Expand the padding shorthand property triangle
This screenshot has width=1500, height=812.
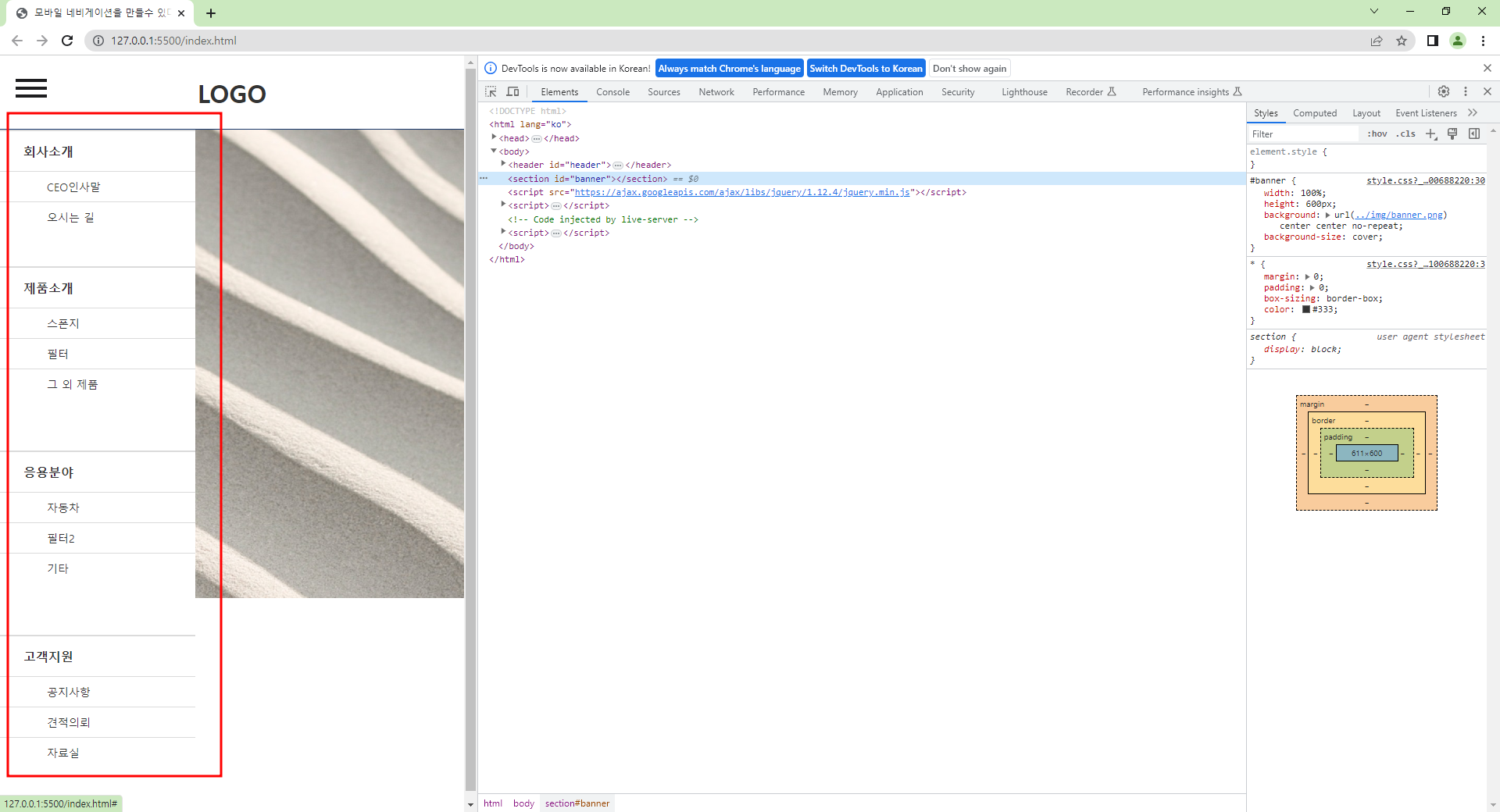pos(1312,287)
